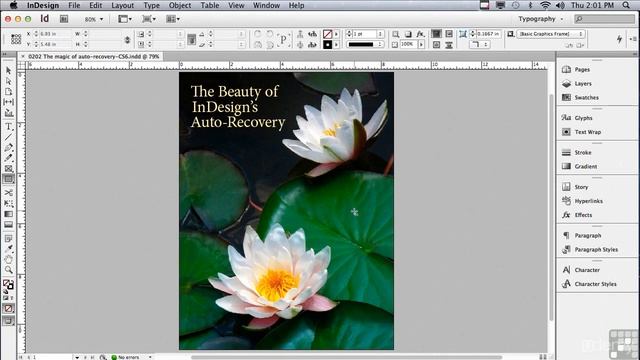
Task: Click the fill color swatch in Control panel
Action: click(327, 34)
